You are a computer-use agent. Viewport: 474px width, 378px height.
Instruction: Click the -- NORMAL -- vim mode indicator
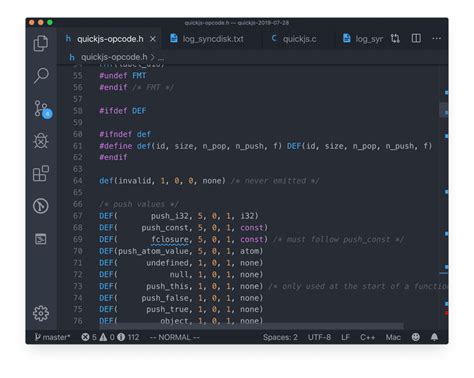174,337
